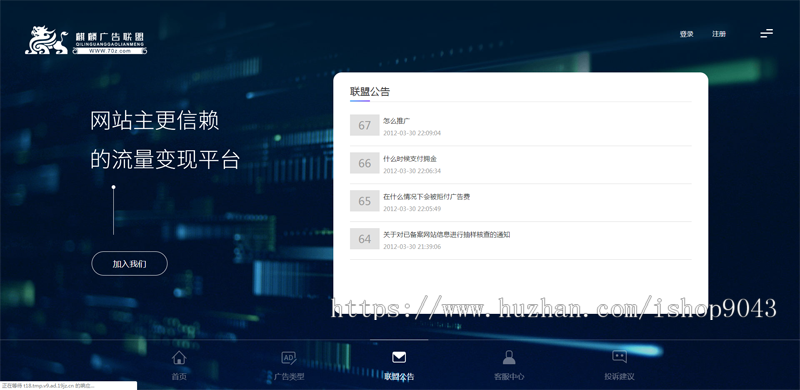
Task: Open announcement 关于对已备案网站信息进行抽样核查的通知
Action: (446, 234)
